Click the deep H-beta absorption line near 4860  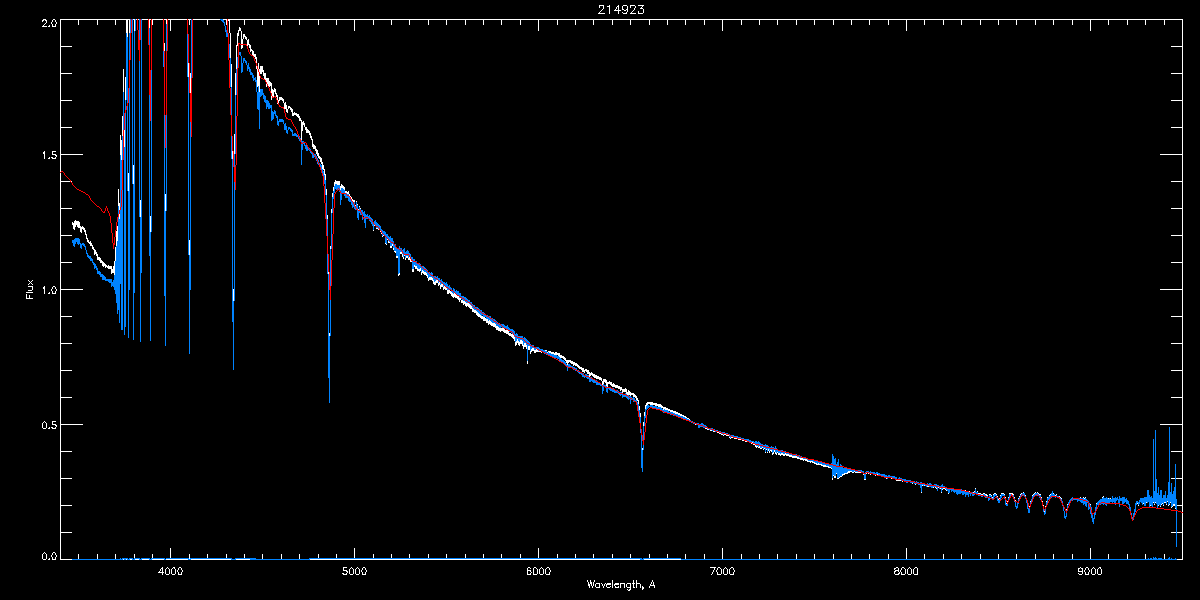329,290
